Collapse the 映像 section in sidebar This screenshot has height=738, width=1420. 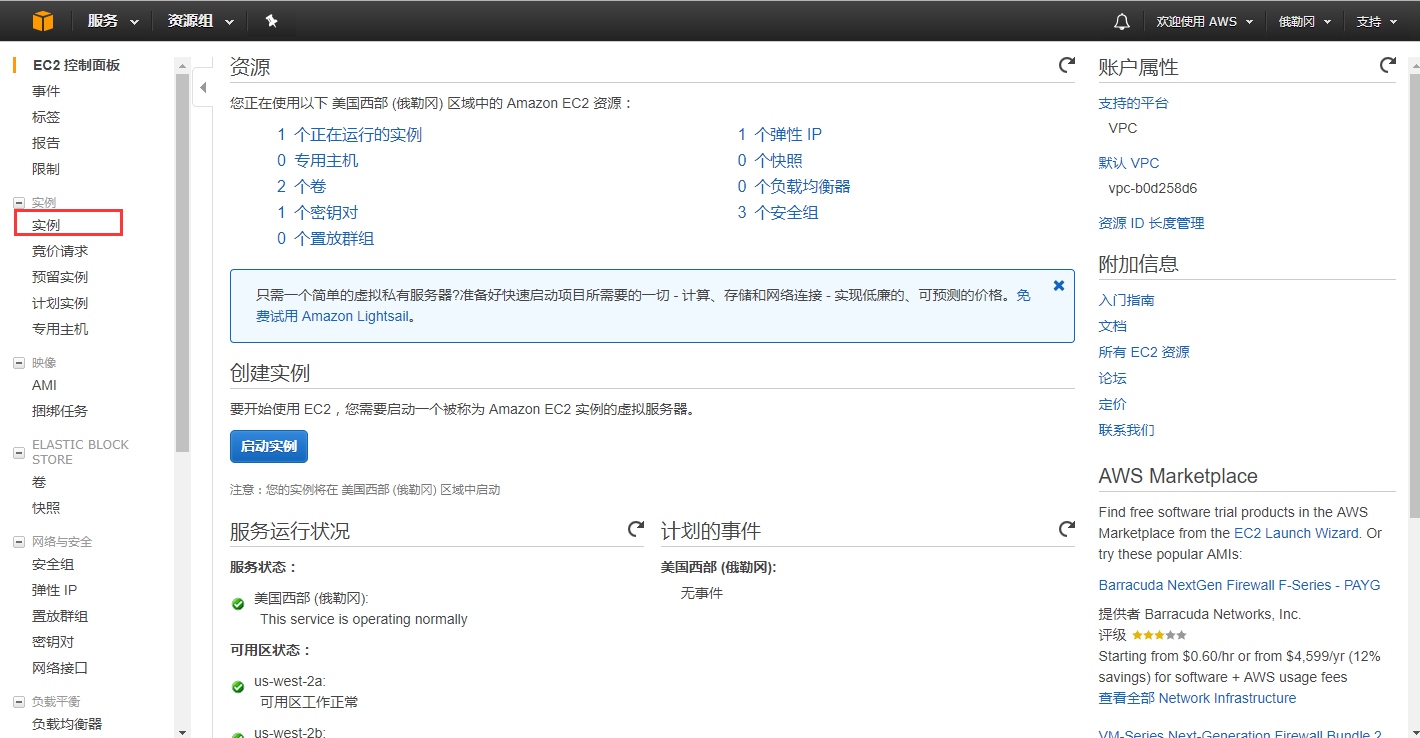(x=19, y=363)
